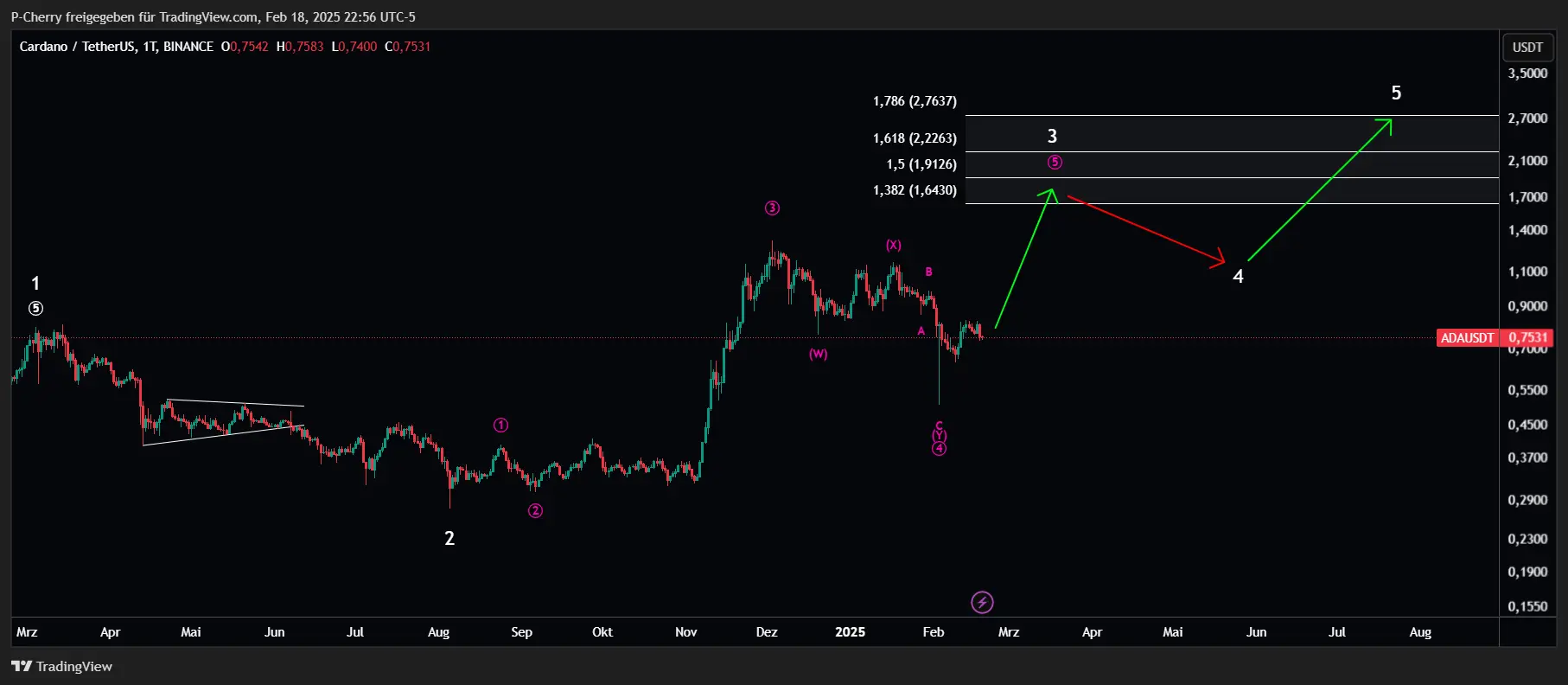Viewport: 1568px width, 685px height.
Task: Click the Nov label on the time axis
Action: coord(686,632)
